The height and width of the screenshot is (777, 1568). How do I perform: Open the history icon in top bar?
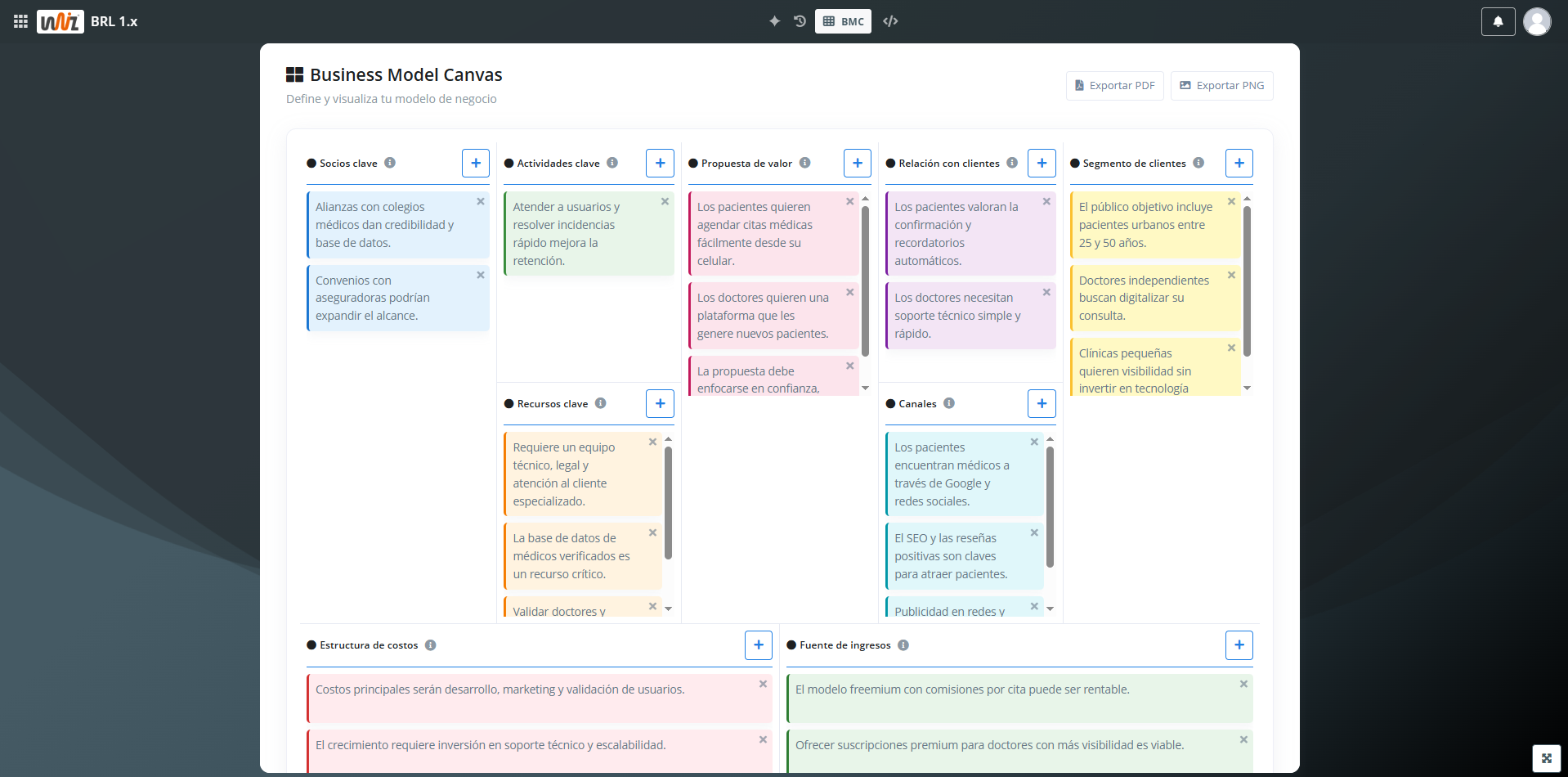pyautogui.click(x=800, y=21)
